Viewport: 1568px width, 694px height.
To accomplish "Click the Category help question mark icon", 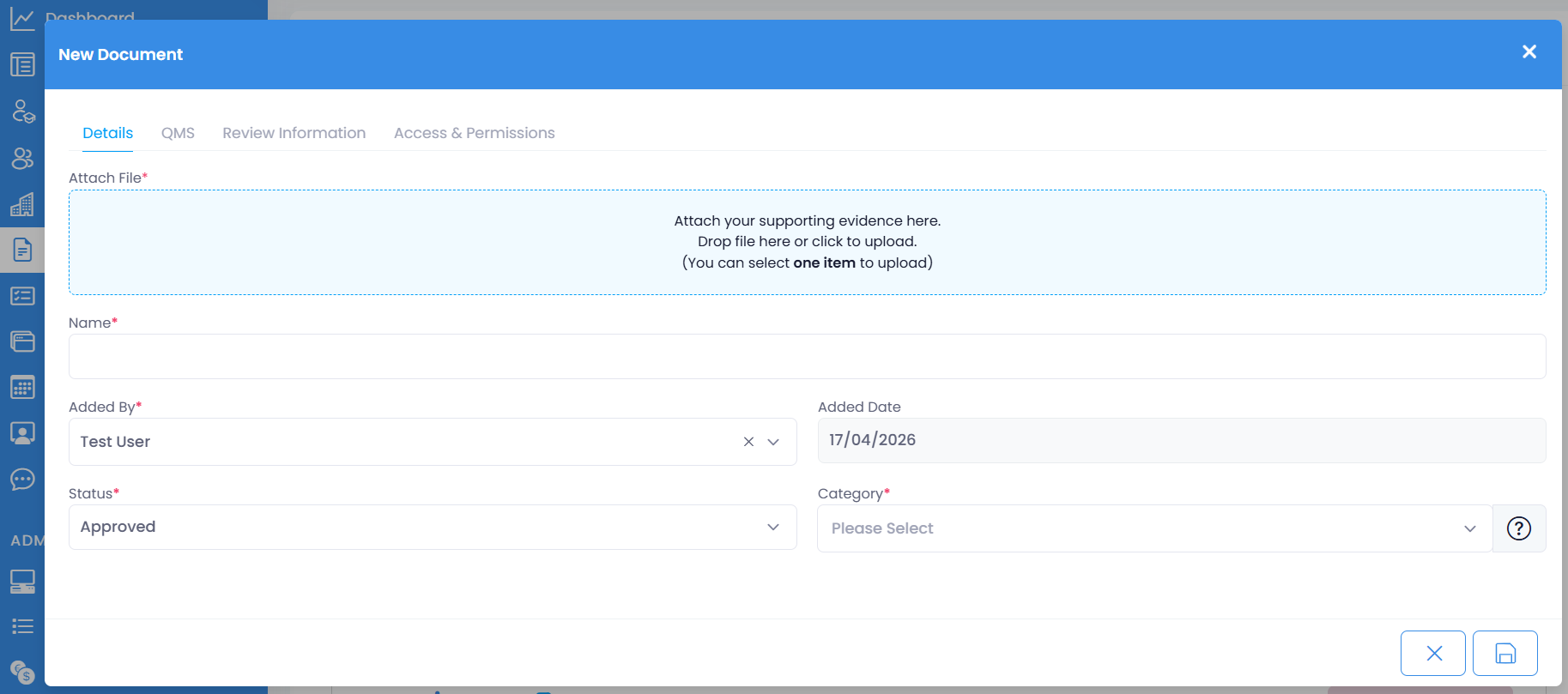I will click(x=1518, y=528).
